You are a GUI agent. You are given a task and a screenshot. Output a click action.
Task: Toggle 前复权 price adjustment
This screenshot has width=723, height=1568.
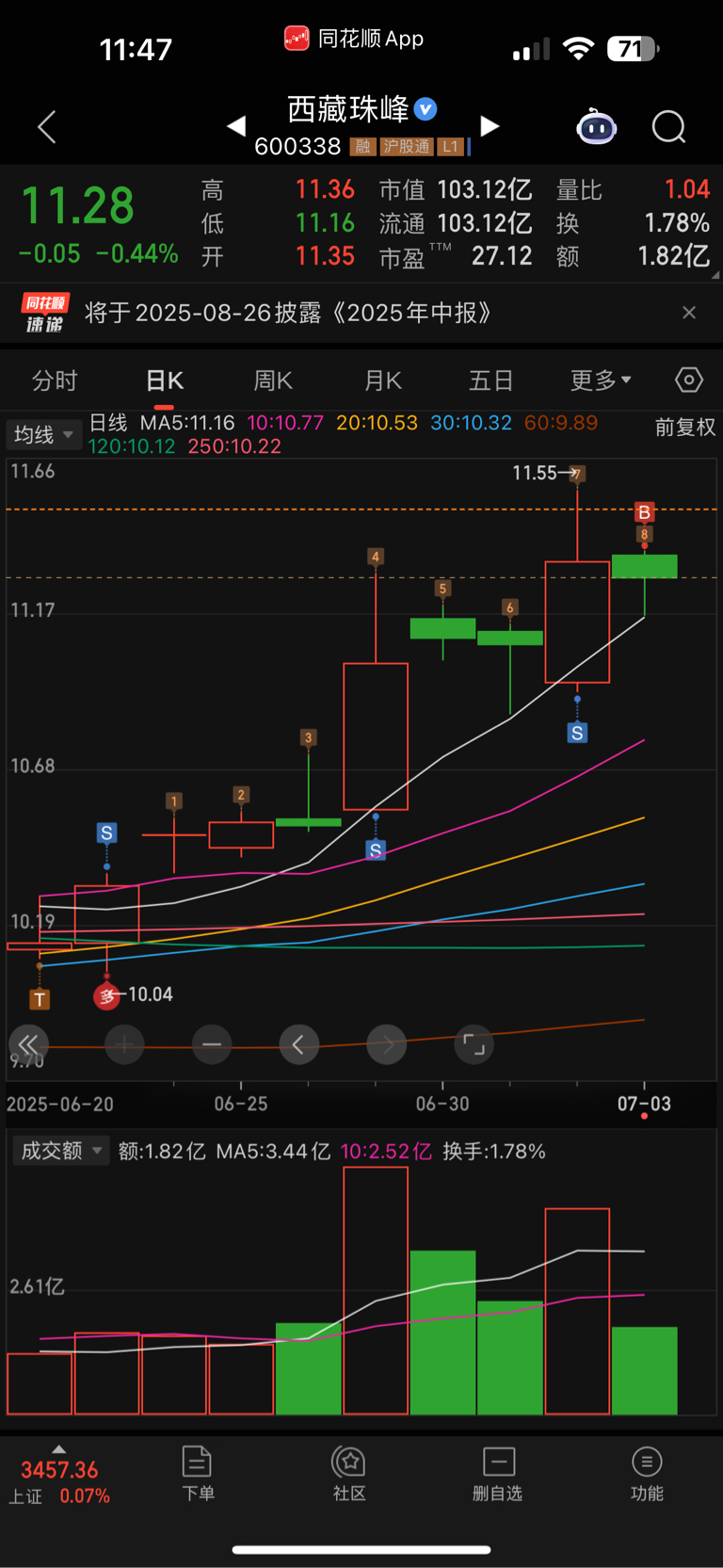pyautogui.click(x=685, y=428)
